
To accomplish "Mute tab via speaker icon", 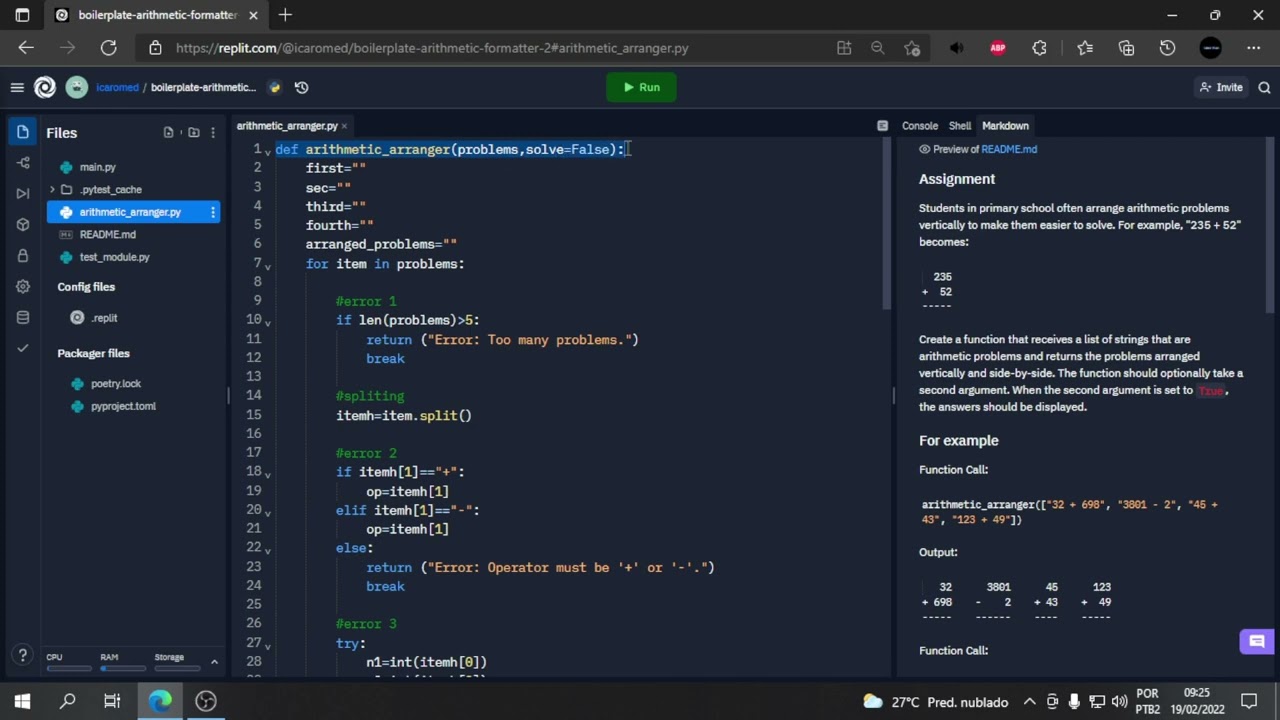I will point(956,47).
